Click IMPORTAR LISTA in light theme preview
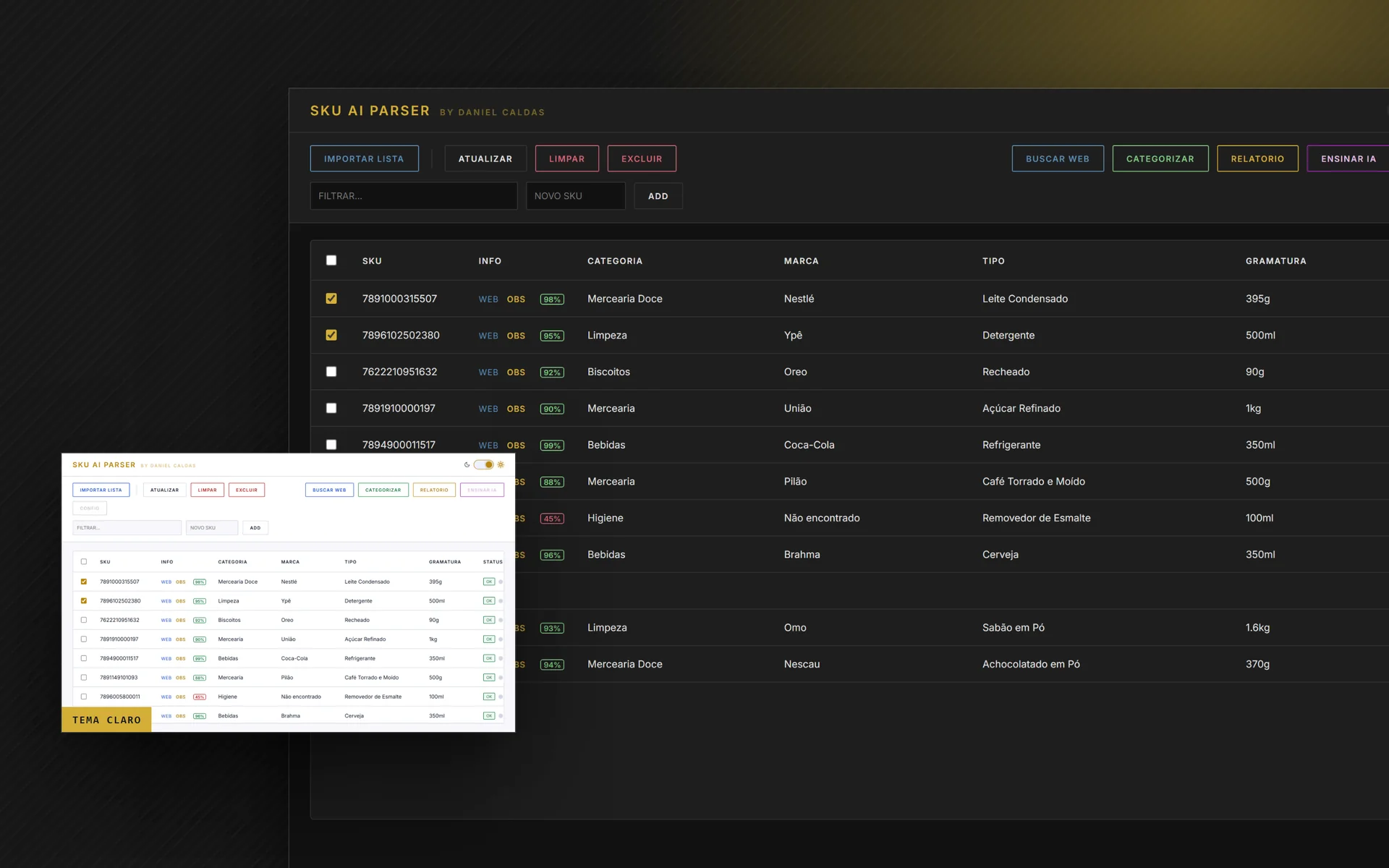Viewport: 1389px width, 868px height. point(101,490)
